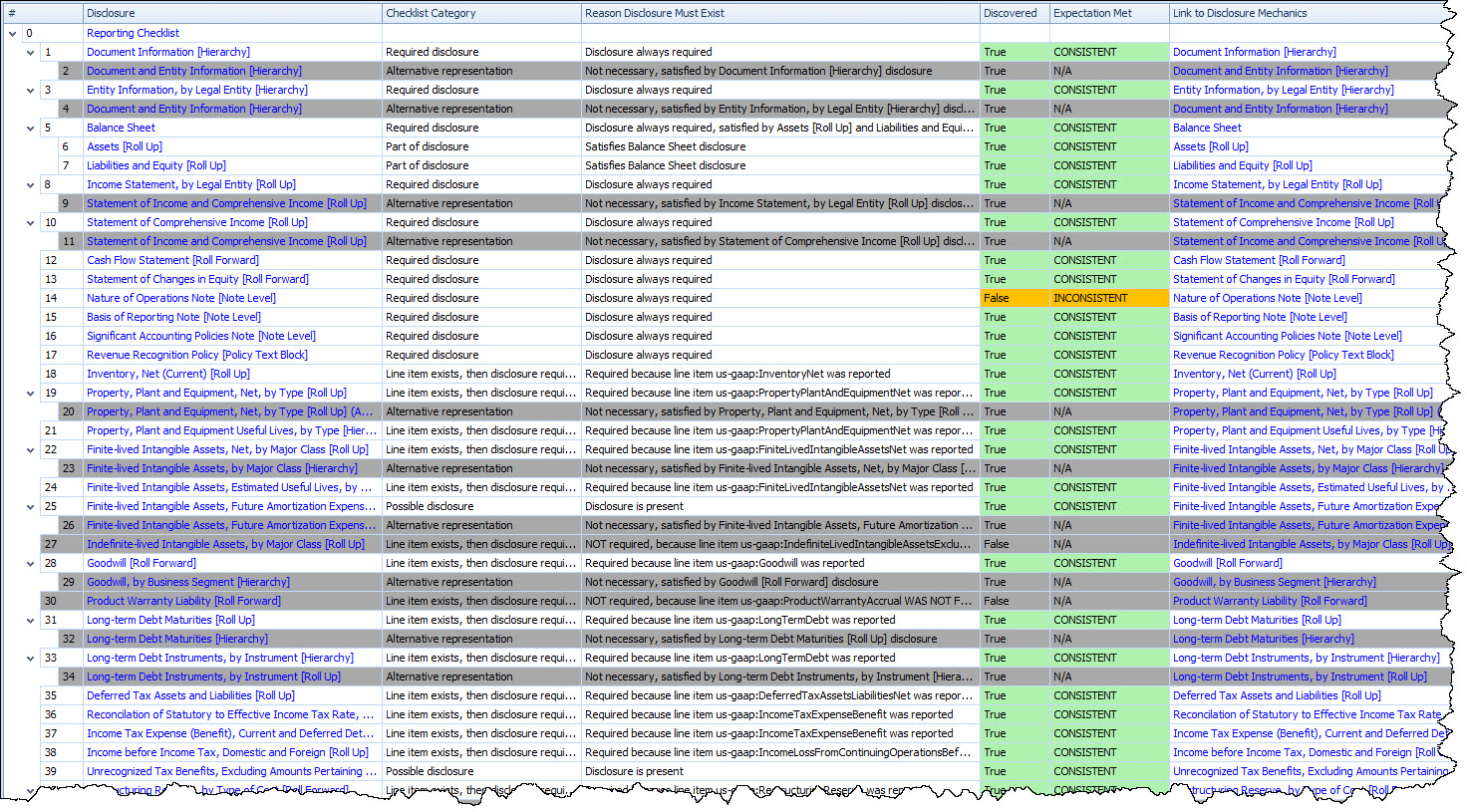
Task: Open Liabilities and Equity link in Disclosure column
Action: click(x=156, y=165)
